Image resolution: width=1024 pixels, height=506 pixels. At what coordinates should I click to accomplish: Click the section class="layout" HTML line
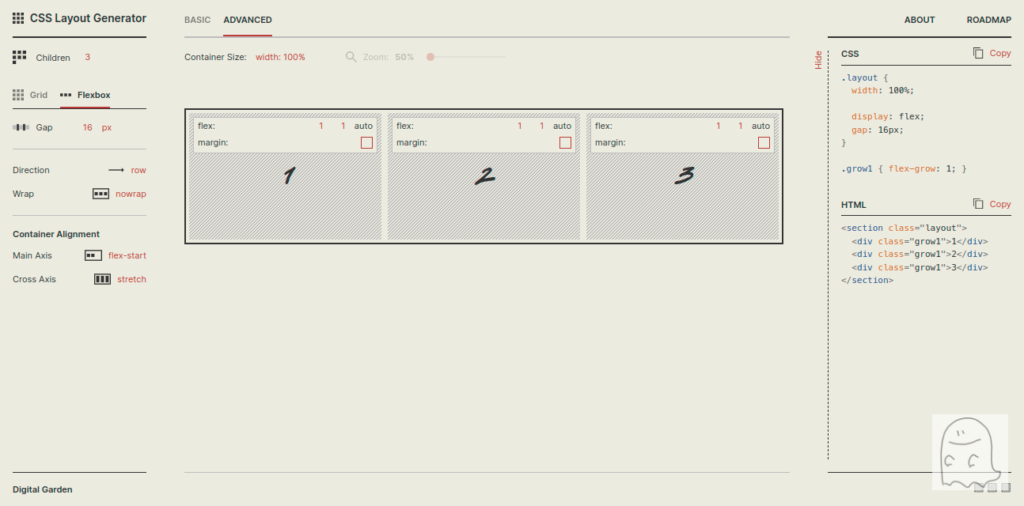click(x=904, y=228)
